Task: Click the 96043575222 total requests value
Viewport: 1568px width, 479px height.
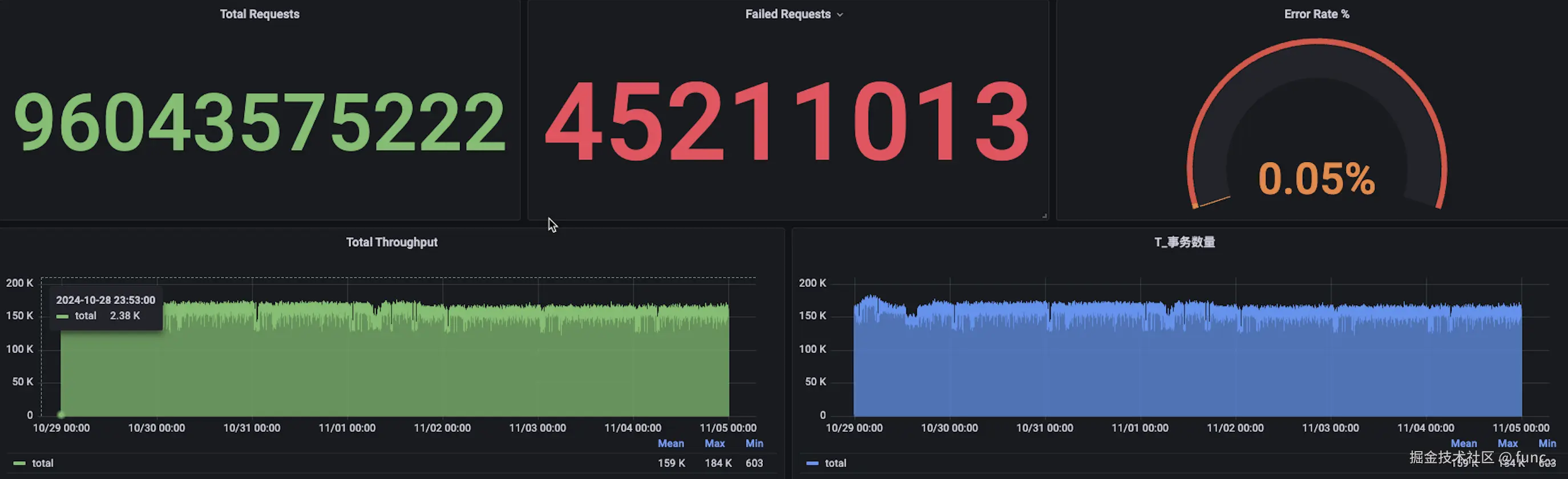Action: (x=260, y=121)
